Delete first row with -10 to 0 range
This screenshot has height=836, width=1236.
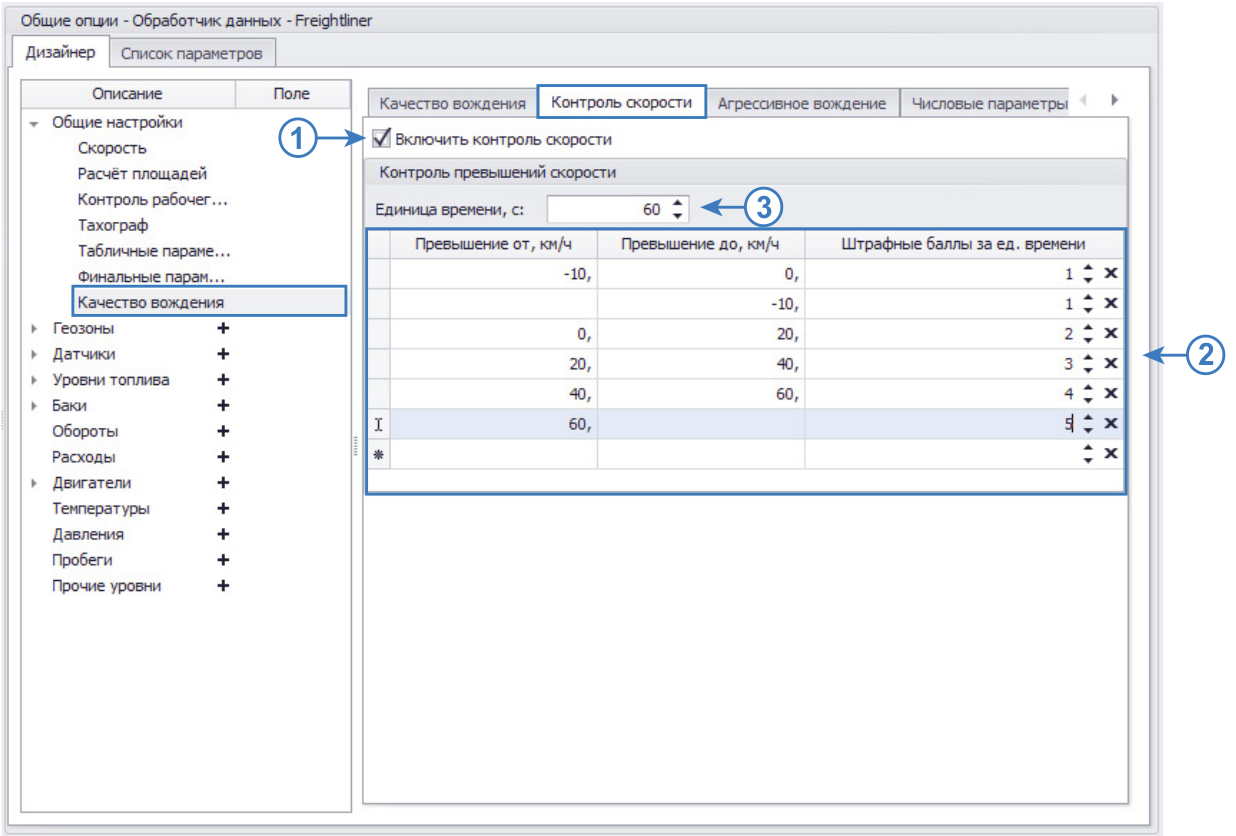1110,274
